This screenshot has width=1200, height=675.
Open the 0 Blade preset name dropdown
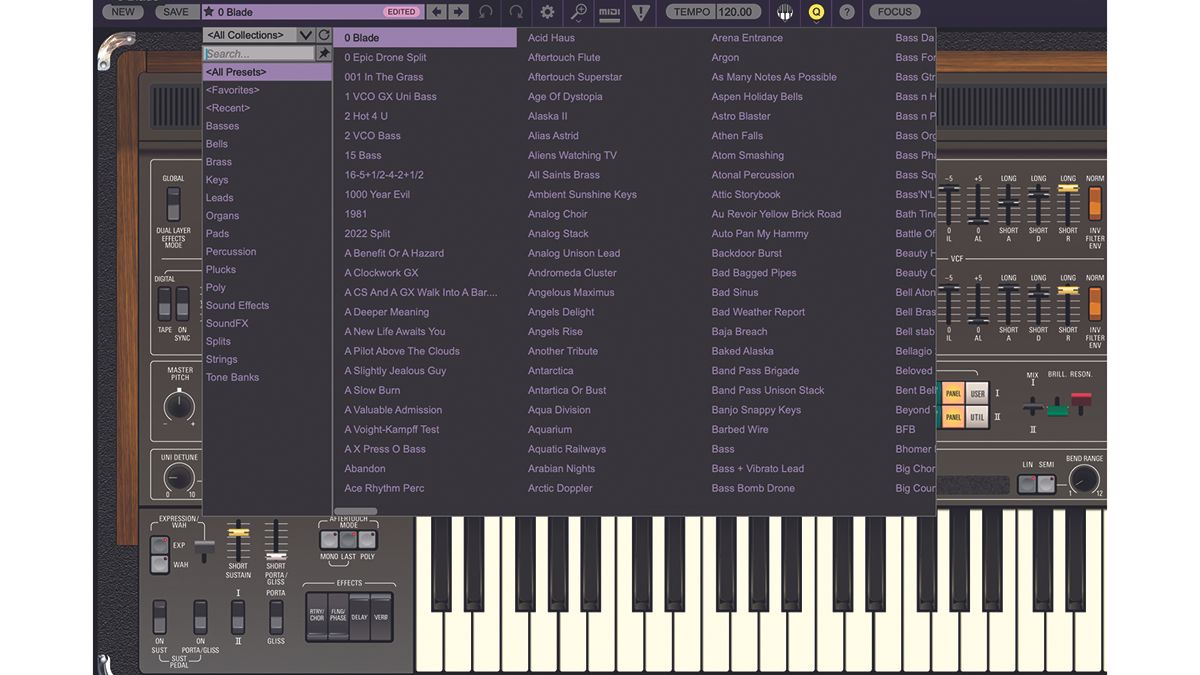[x=311, y=12]
